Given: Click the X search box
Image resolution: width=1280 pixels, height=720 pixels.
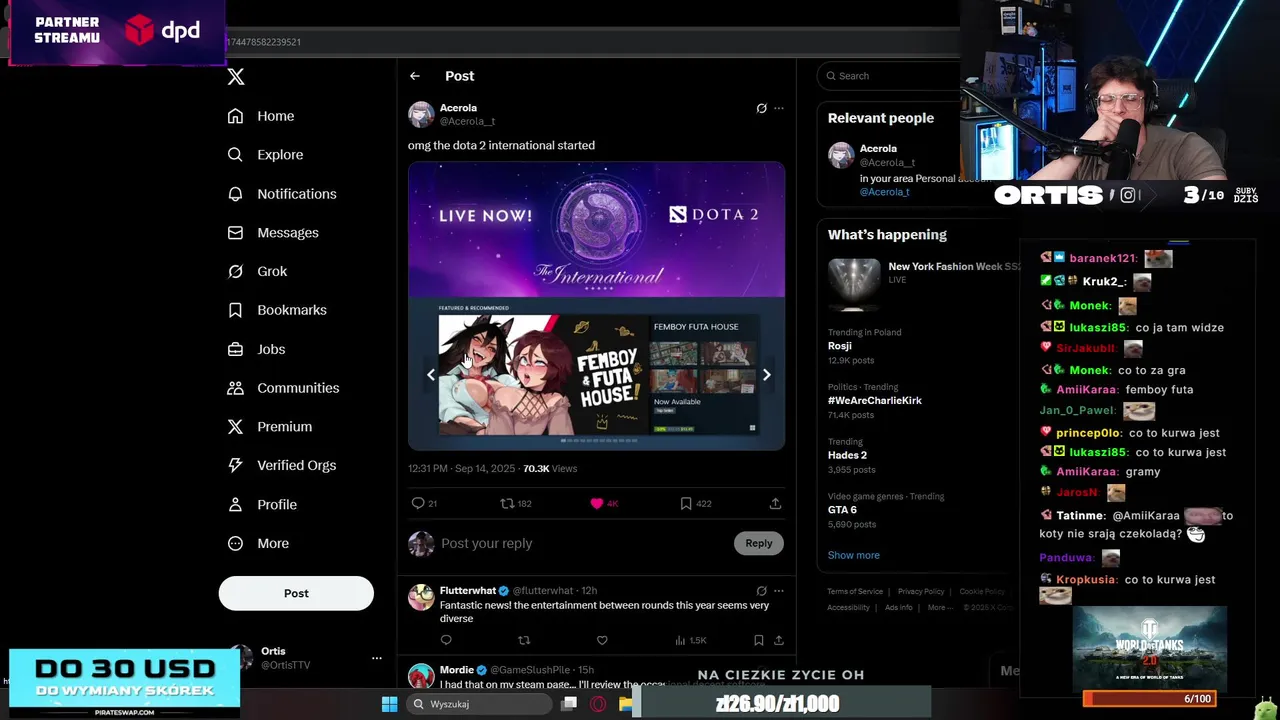Looking at the screenshot, I should (890, 76).
